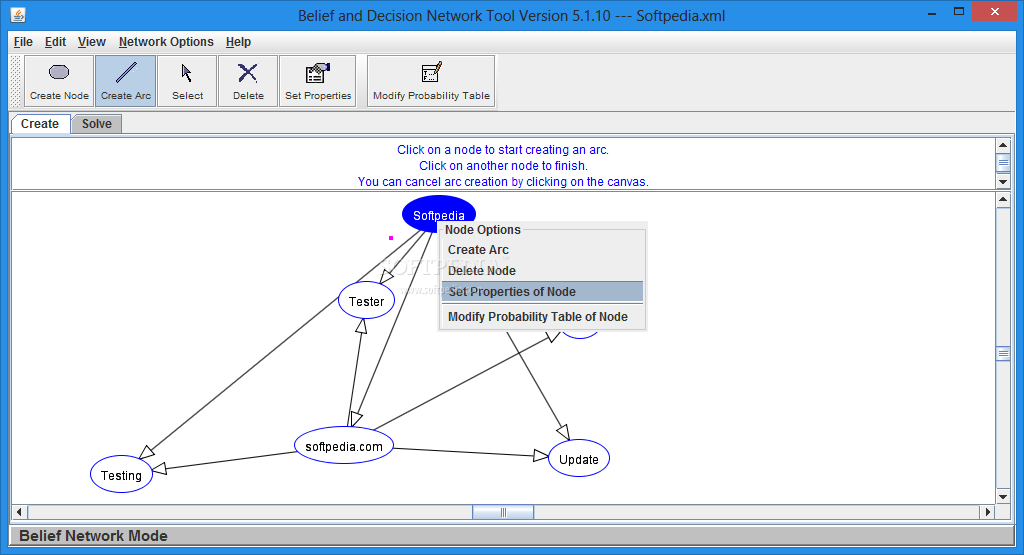Click message panel scroll up arrow
1024x555 pixels.
(x=1003, y=145)
